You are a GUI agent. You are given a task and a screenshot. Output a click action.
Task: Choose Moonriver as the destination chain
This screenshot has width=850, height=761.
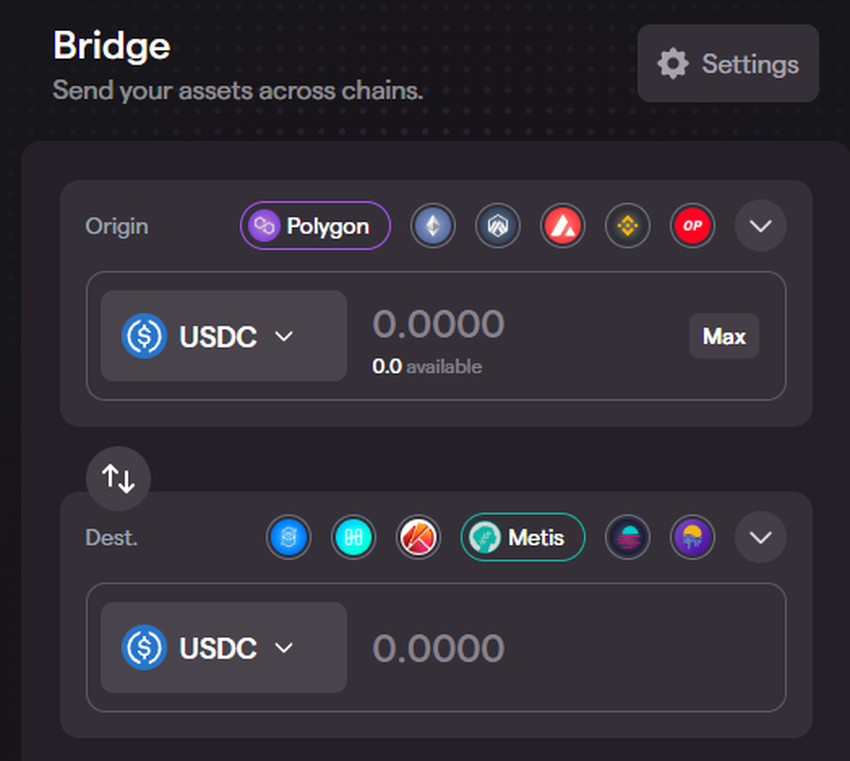pos(693,538)
